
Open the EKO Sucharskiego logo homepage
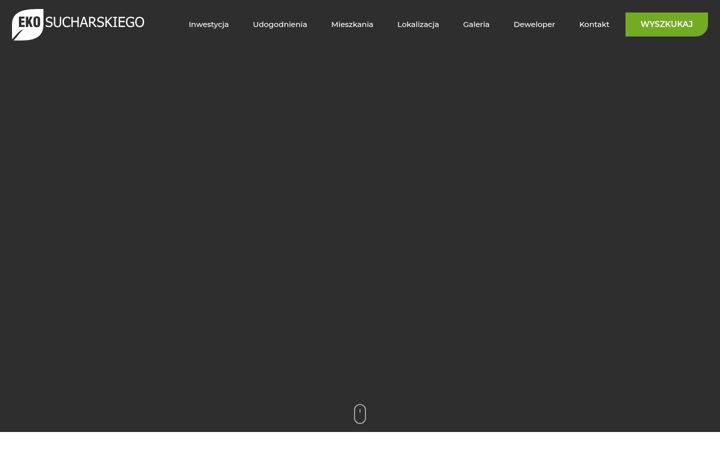[x=78, y=24]
